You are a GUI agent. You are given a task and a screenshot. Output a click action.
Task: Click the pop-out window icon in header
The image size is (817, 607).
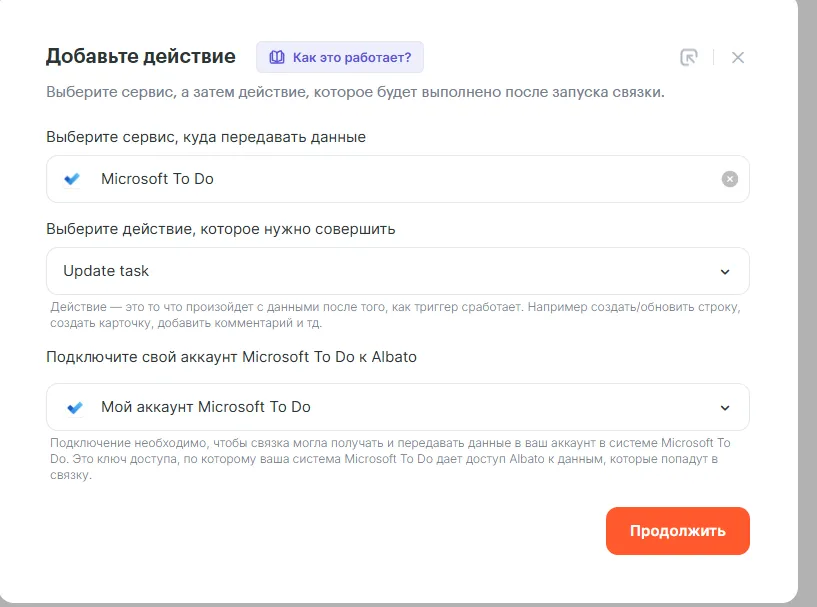click(x=688, y=57)
